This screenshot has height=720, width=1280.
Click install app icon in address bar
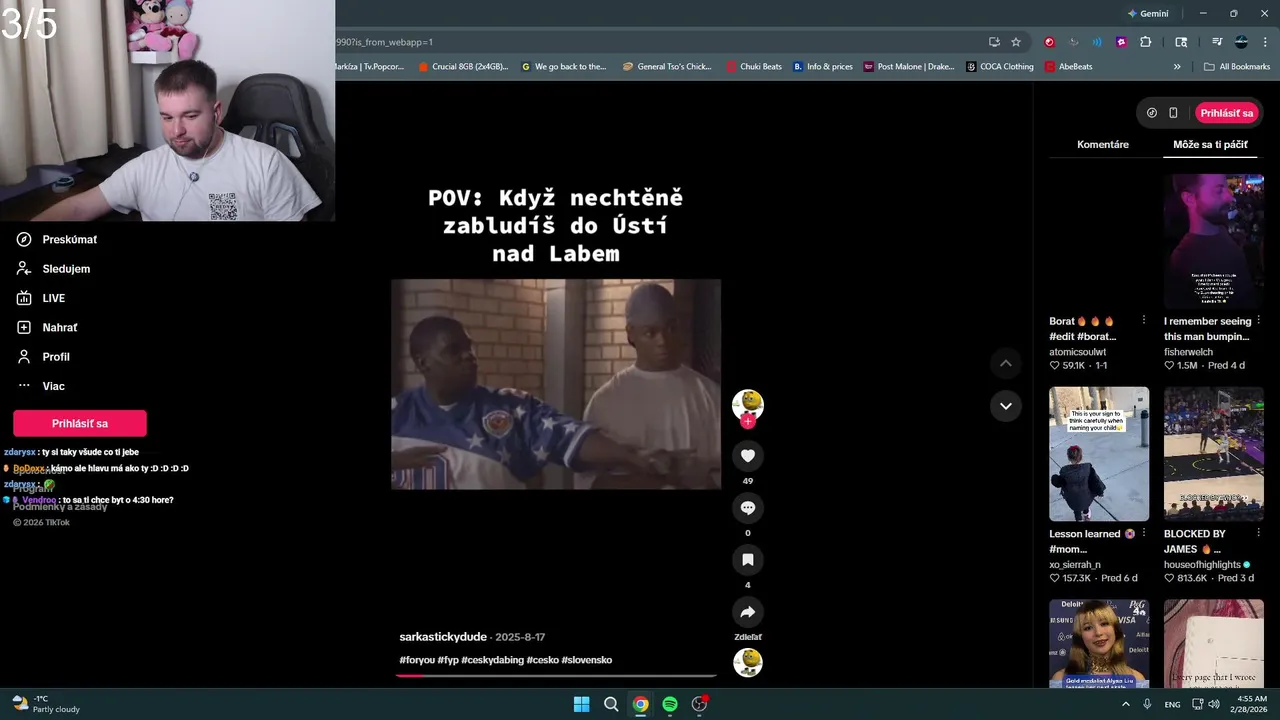(x=994, y=42)
